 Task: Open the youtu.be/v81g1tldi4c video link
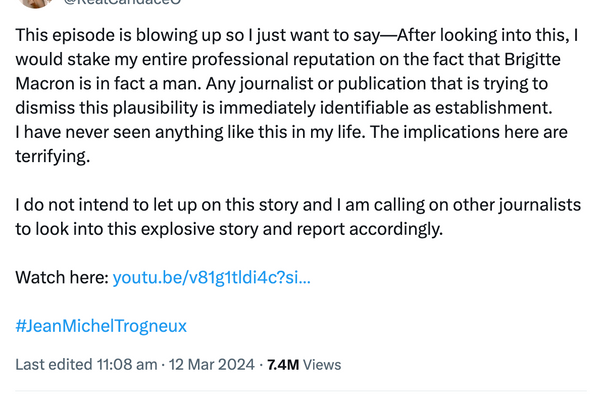point(212,278)
